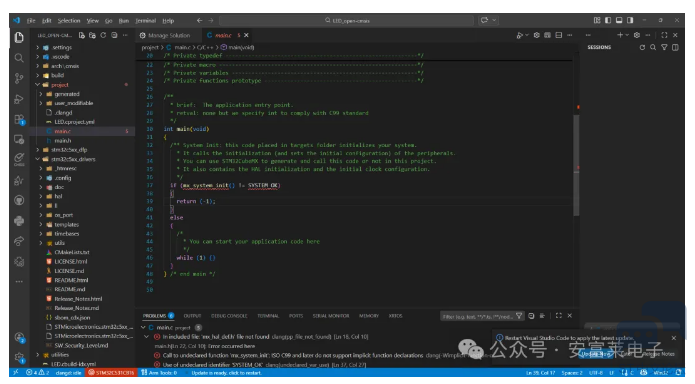The width and height of the screenshot is (695, 384).
Task: Go forward using the navigation arrow
Action: point(211,20)
